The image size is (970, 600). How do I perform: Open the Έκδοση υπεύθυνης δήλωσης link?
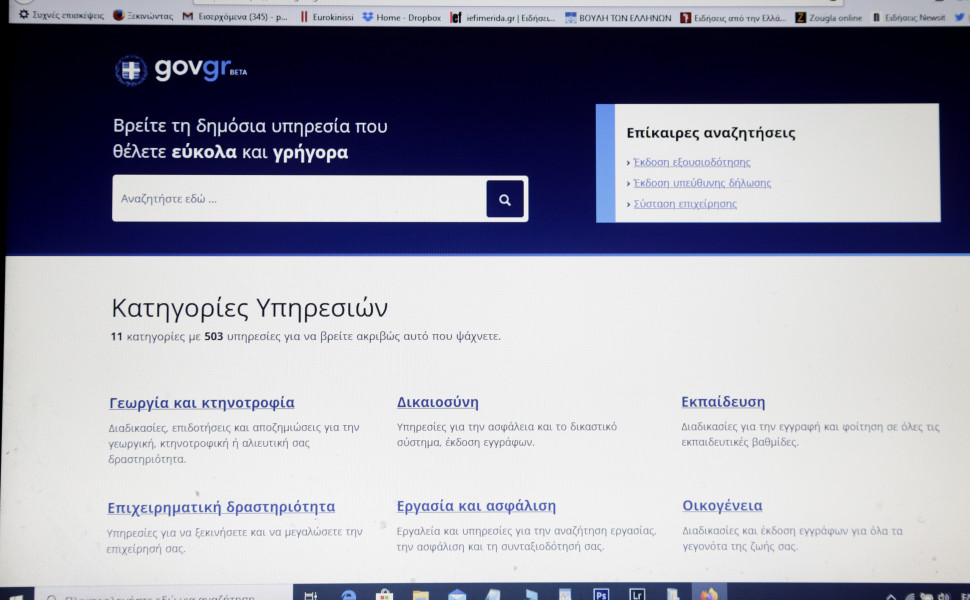point(701,183)
